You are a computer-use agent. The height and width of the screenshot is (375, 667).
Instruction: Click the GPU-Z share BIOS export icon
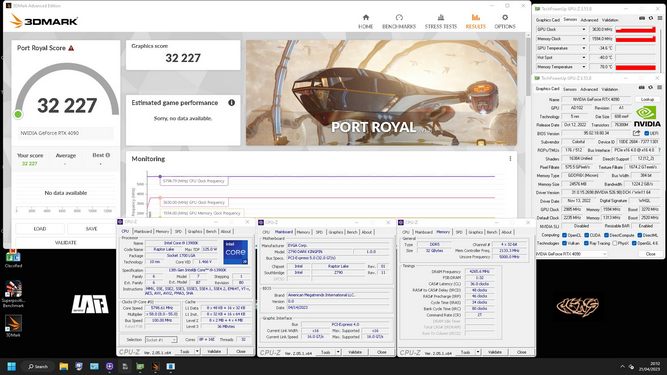click(636, 133)
